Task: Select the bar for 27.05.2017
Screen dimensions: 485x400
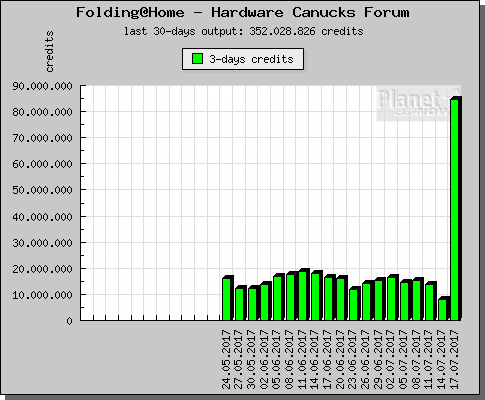Action: pos(240,303)
